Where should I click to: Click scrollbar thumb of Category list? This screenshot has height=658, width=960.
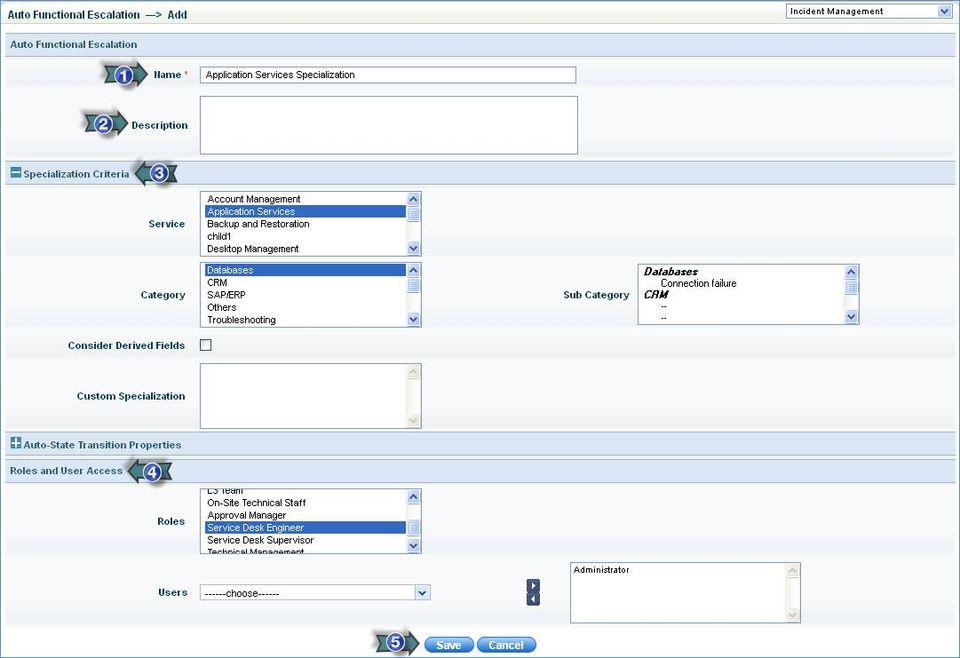tap(414, 285)
